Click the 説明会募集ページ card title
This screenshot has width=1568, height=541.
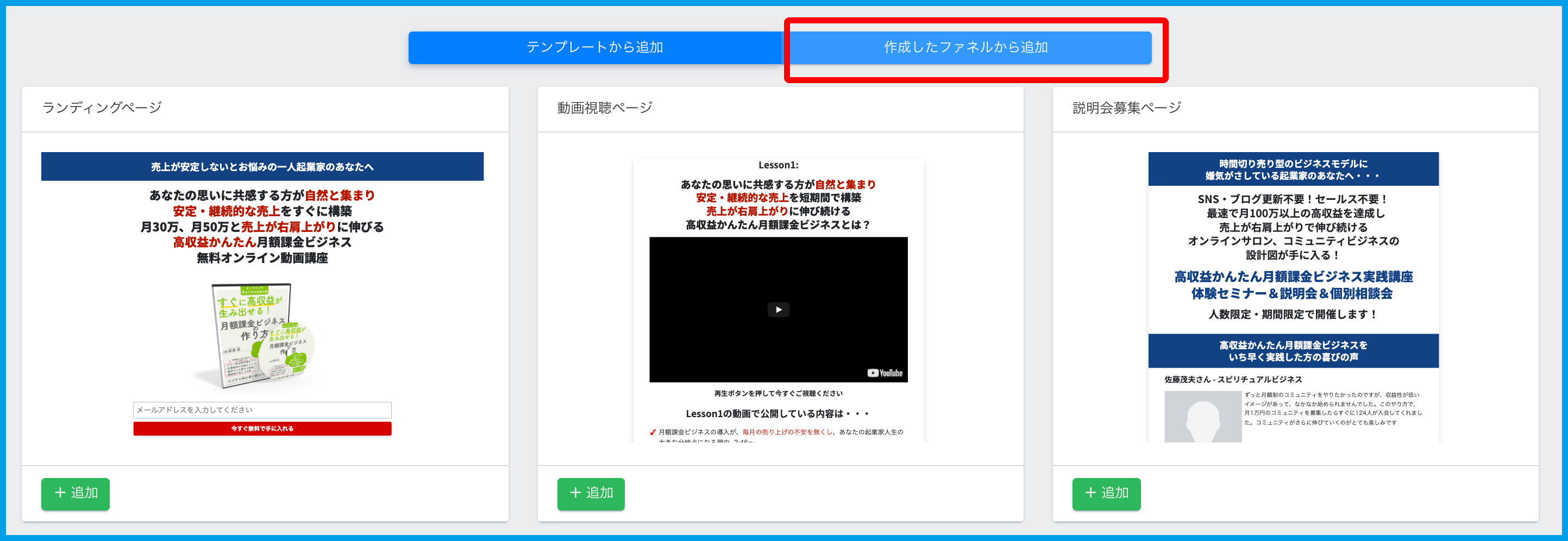(1126, 108)
